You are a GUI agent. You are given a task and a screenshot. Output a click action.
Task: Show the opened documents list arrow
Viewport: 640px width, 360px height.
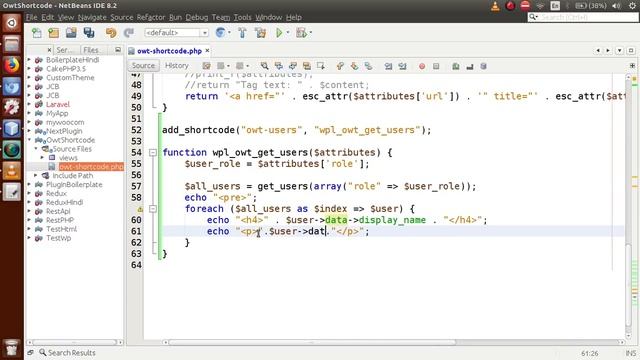pos(620,51)
